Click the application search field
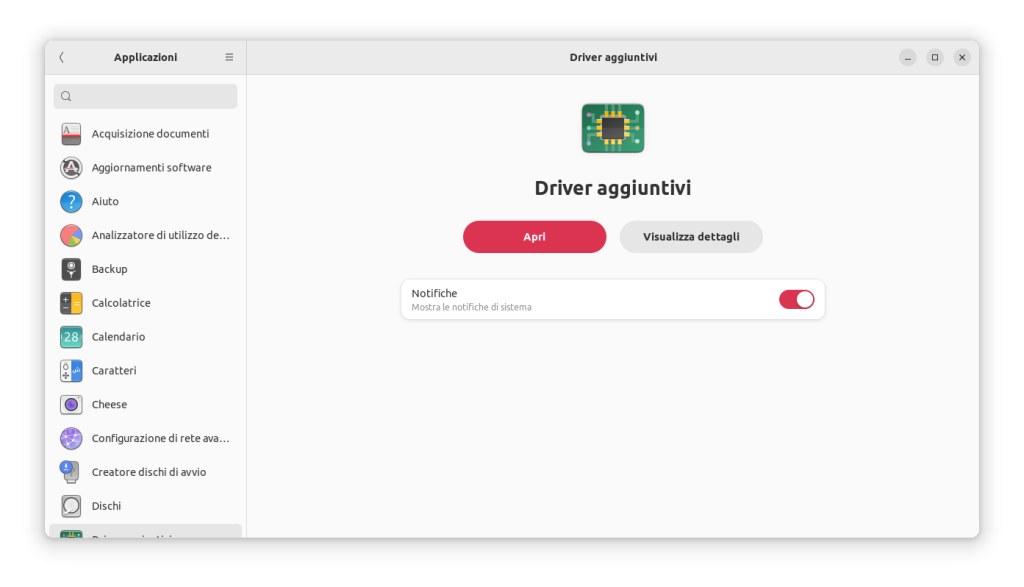This screenshot has height=587, width=1024. [146, 96]
